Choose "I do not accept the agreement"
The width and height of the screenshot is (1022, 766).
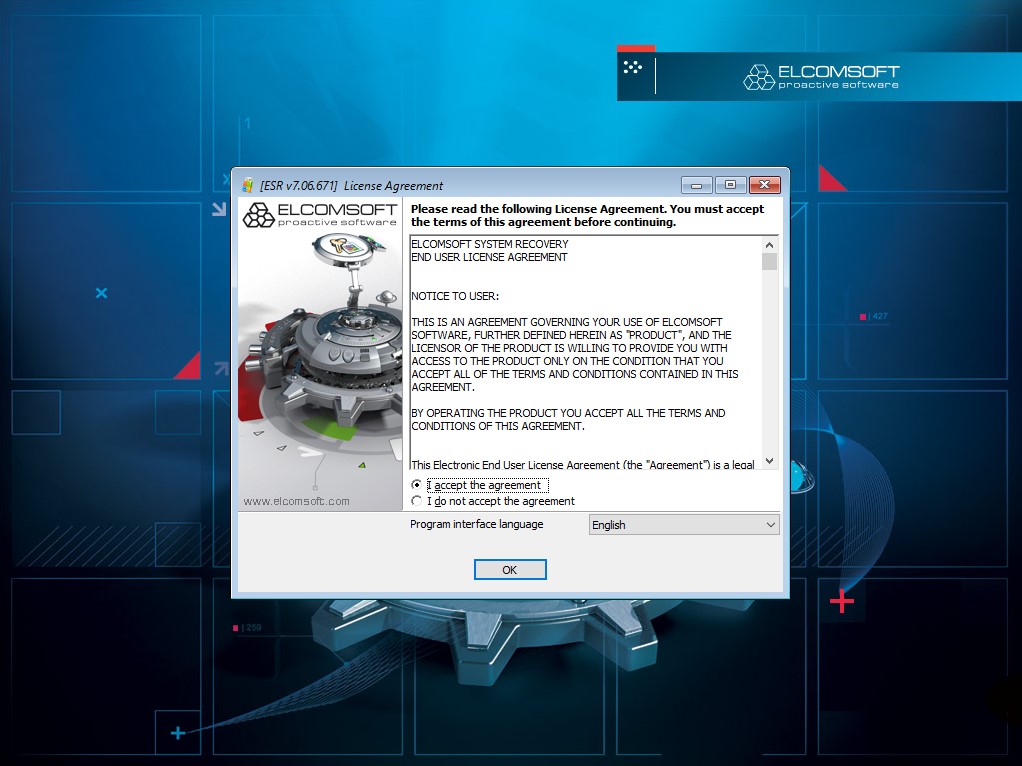pyautogui.click(x=417, y=501)
